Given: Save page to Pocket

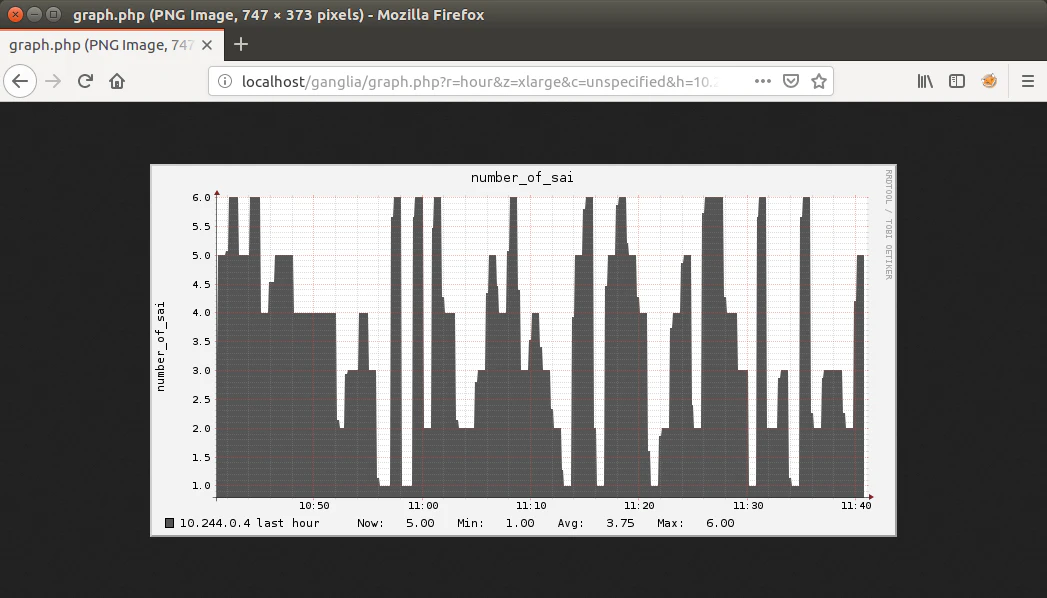Looking at the screenshot, I should 791,81.
